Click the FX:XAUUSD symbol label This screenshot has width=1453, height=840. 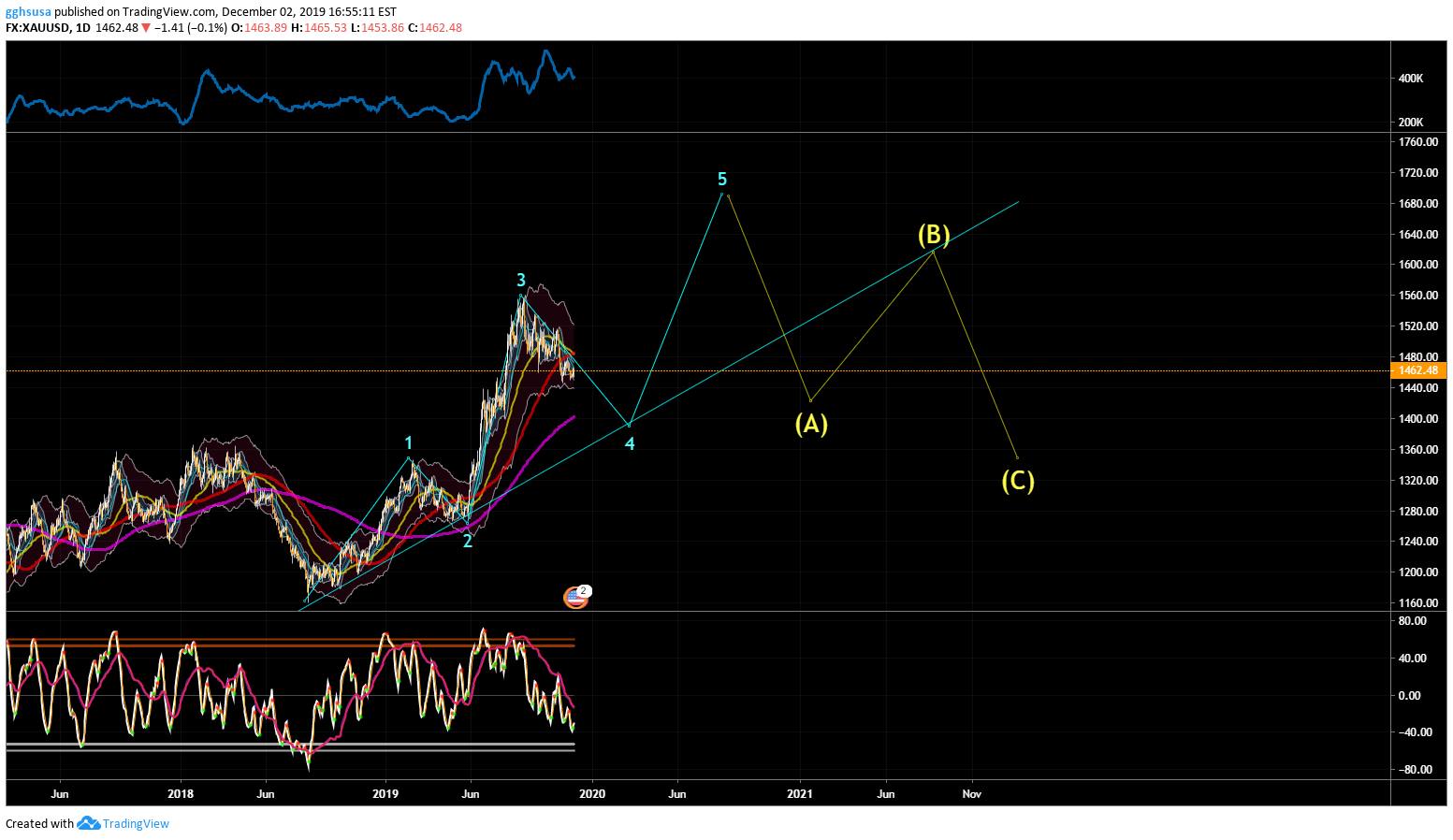coord(37,28)
